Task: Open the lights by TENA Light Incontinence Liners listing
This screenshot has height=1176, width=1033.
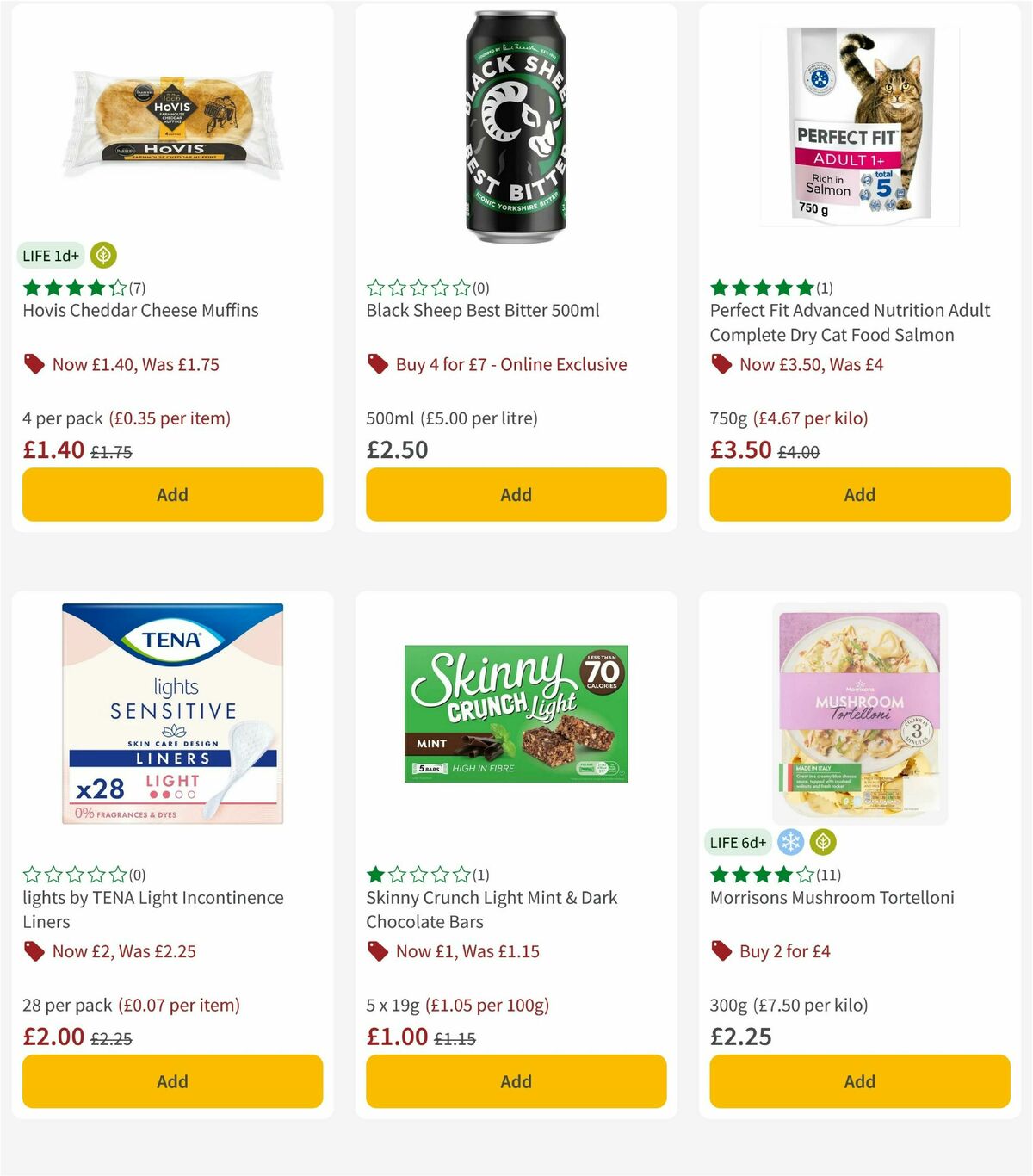Action: pos(152,910)
